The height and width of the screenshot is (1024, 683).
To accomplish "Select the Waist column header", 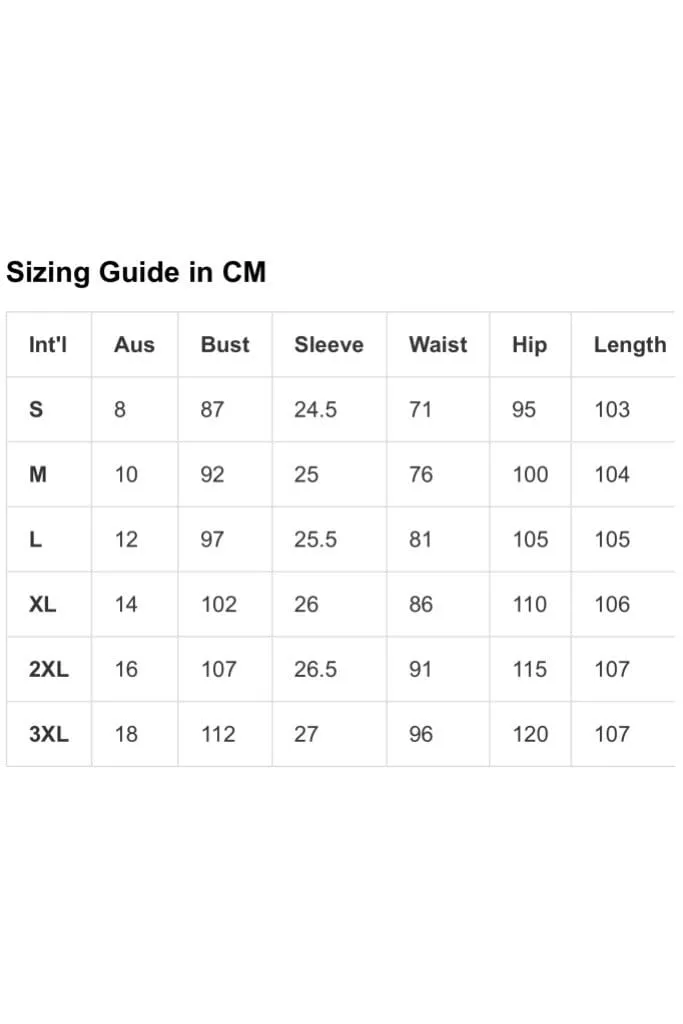I will (438, 344).
